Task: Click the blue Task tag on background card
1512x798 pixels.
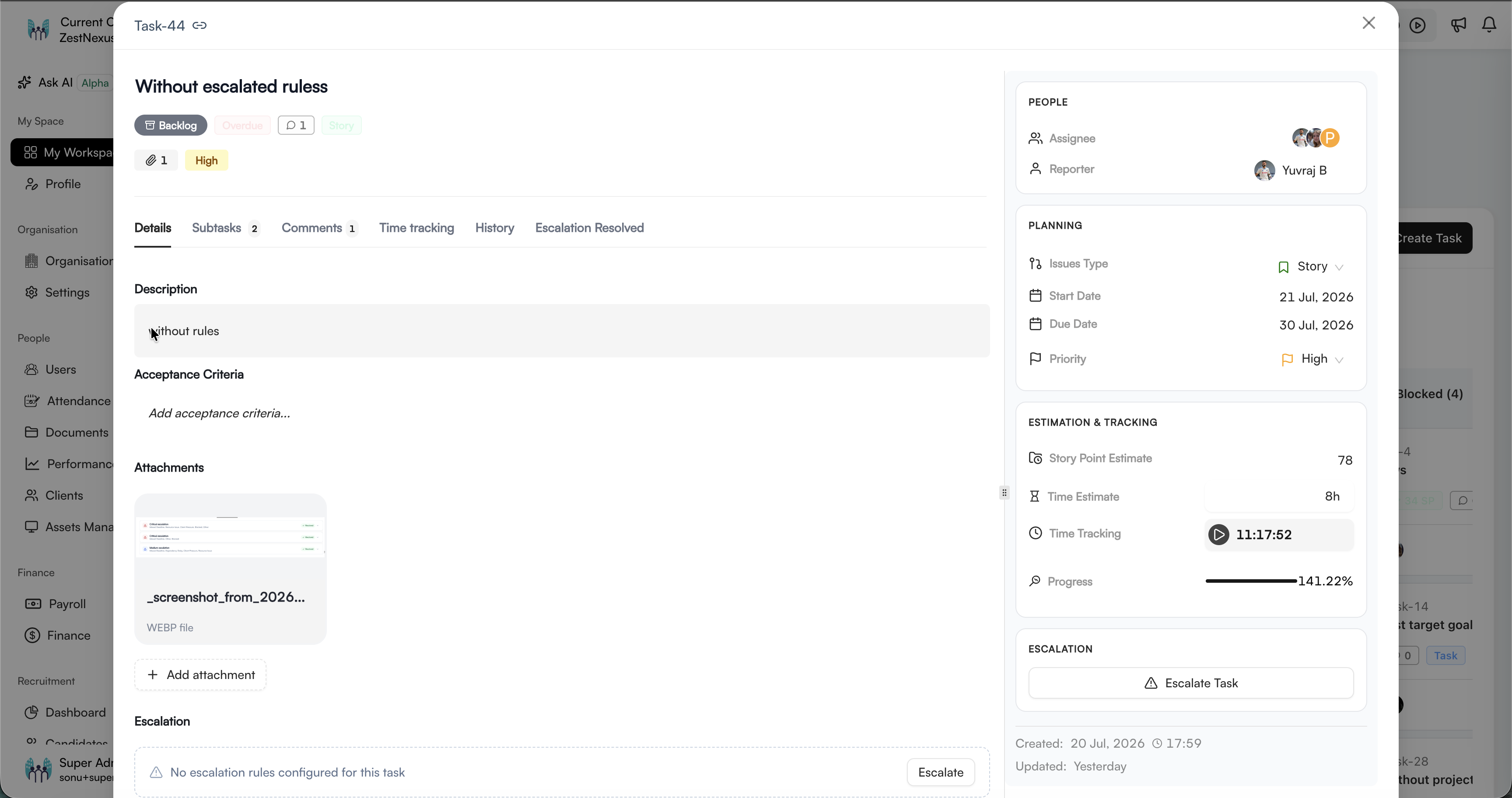Action: point(1445,655)
